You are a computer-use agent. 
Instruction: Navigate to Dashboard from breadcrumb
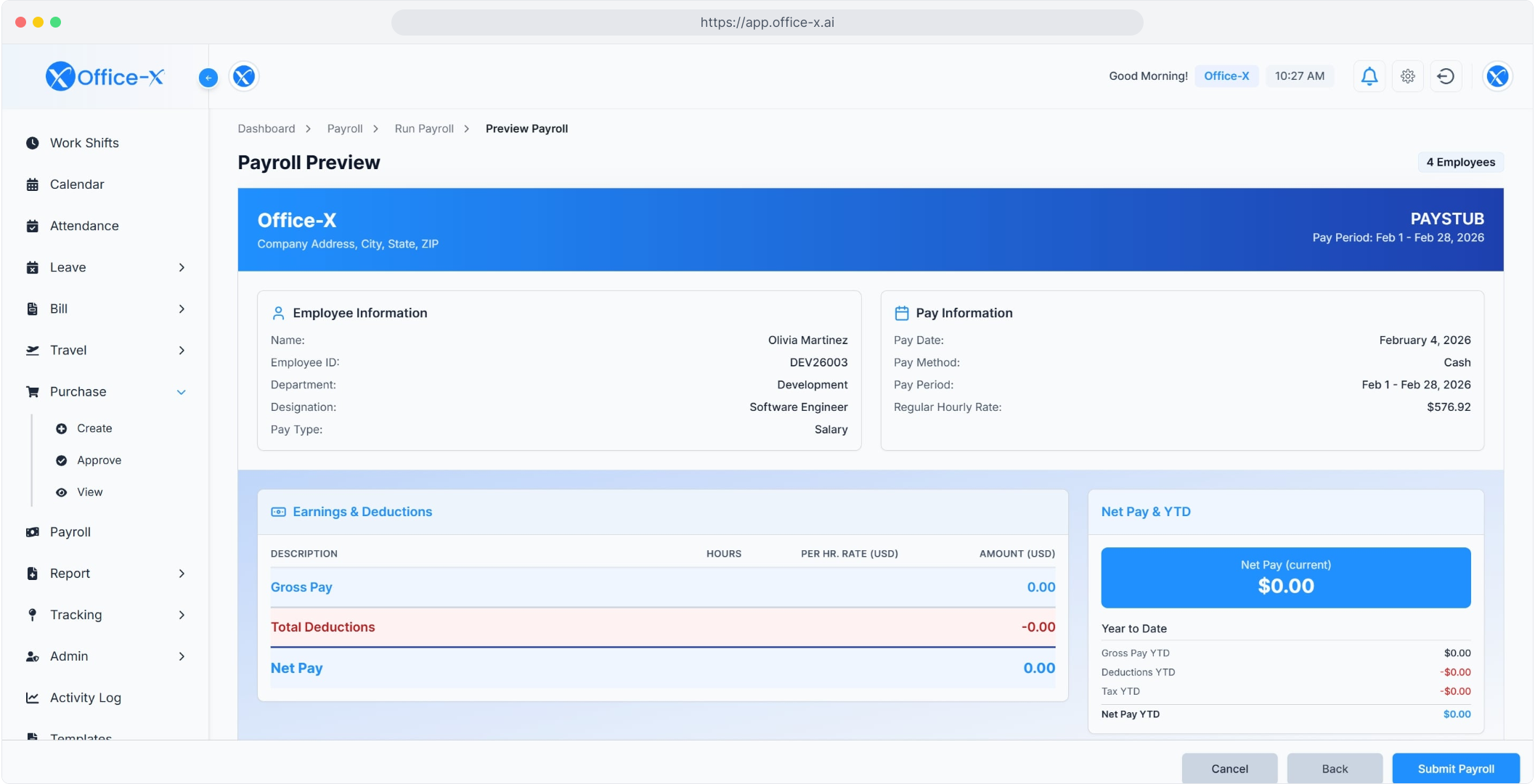pos(266,128)
